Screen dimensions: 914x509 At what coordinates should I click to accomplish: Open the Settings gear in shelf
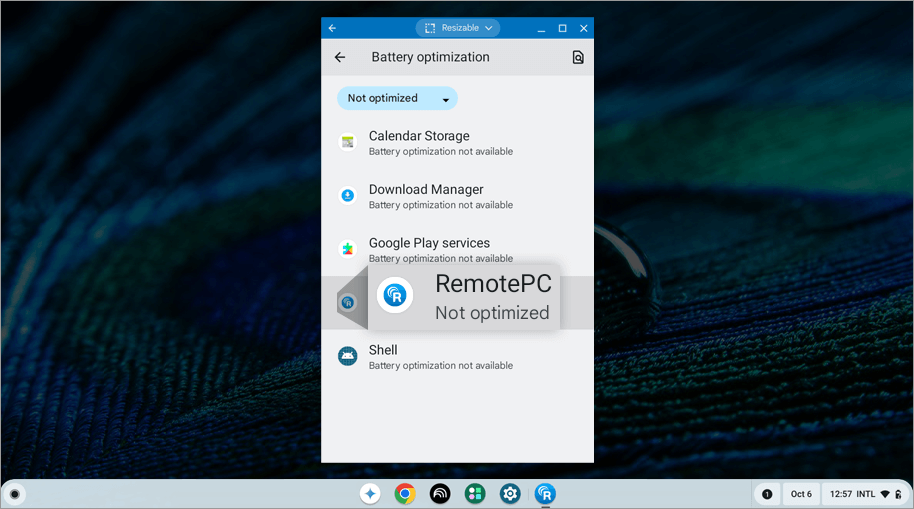tap(510, 493)
